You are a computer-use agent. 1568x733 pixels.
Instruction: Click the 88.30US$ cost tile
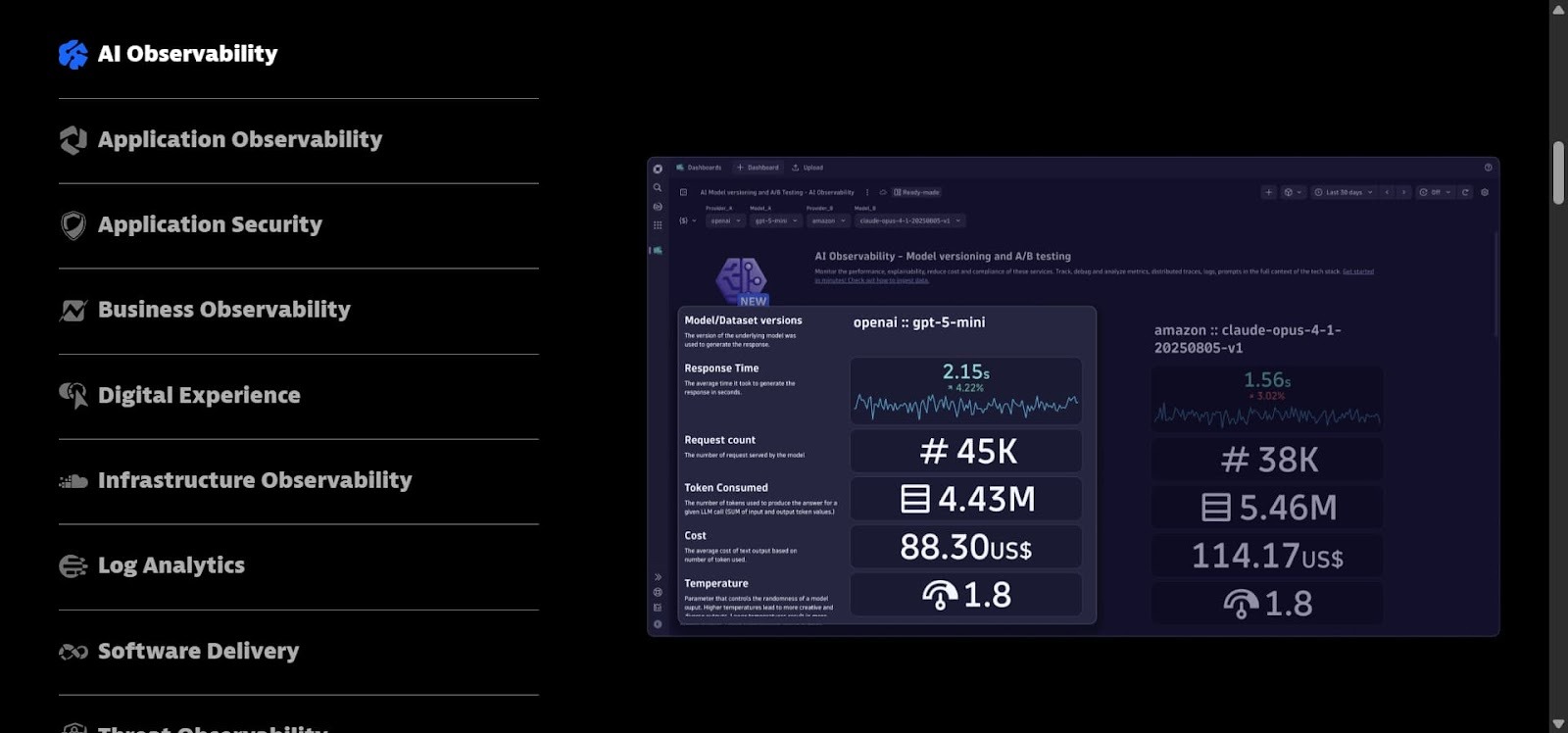[x=965, y=547]
